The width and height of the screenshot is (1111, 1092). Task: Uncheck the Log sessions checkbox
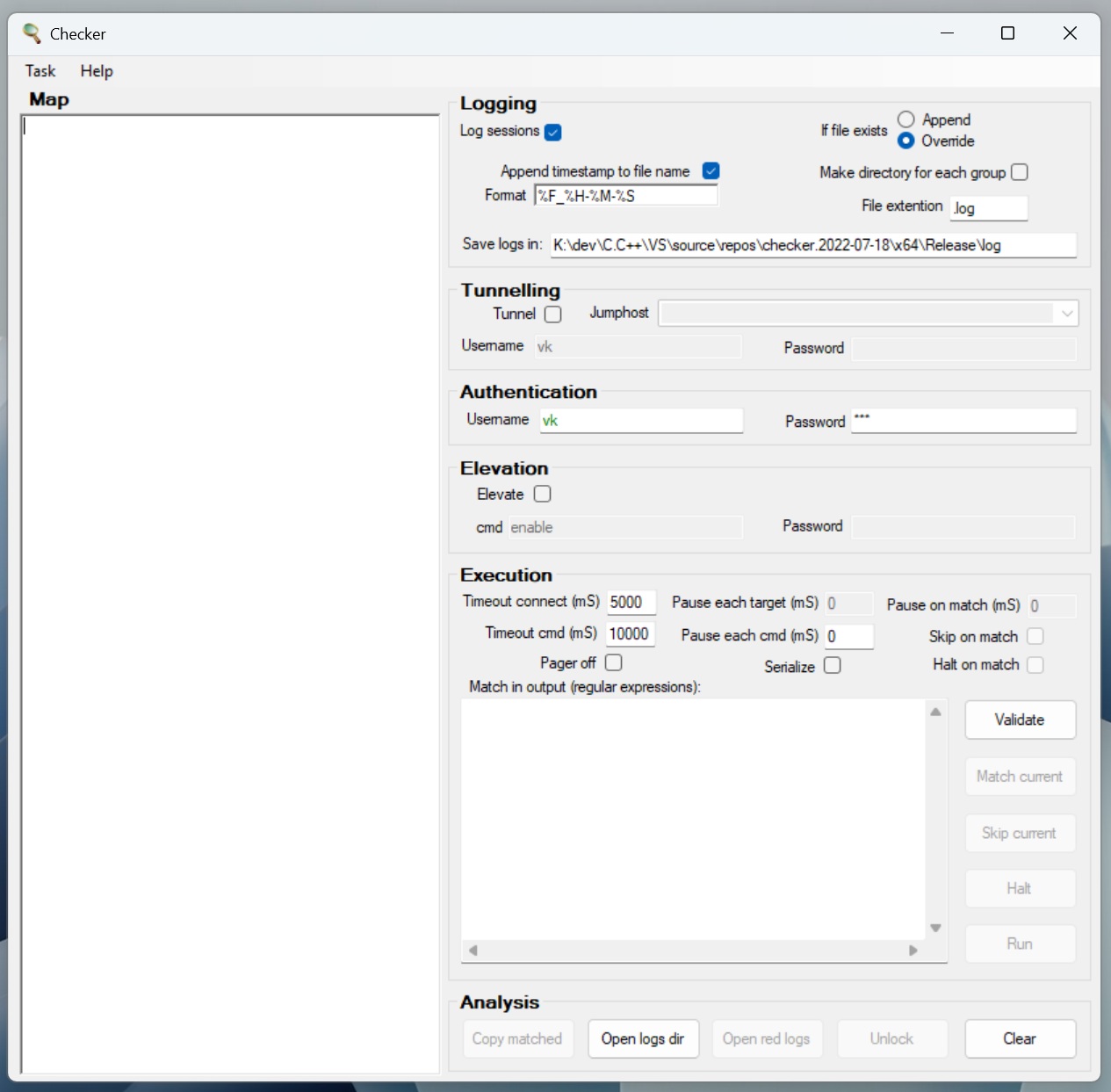[553, 133]
